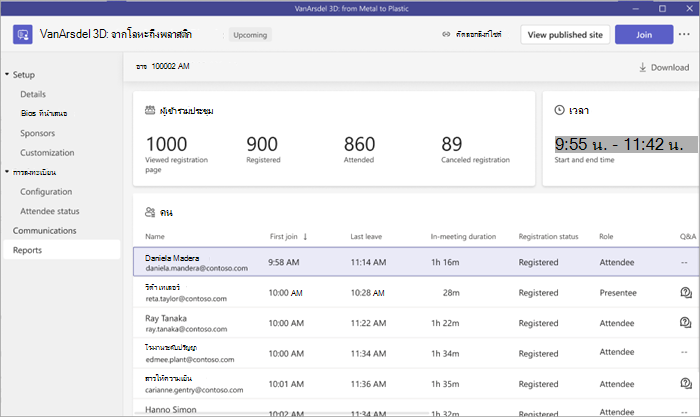Click ray.tanaka@contoso.com email
This screenshot has width=700, height=417.
[x=186, y=329]
